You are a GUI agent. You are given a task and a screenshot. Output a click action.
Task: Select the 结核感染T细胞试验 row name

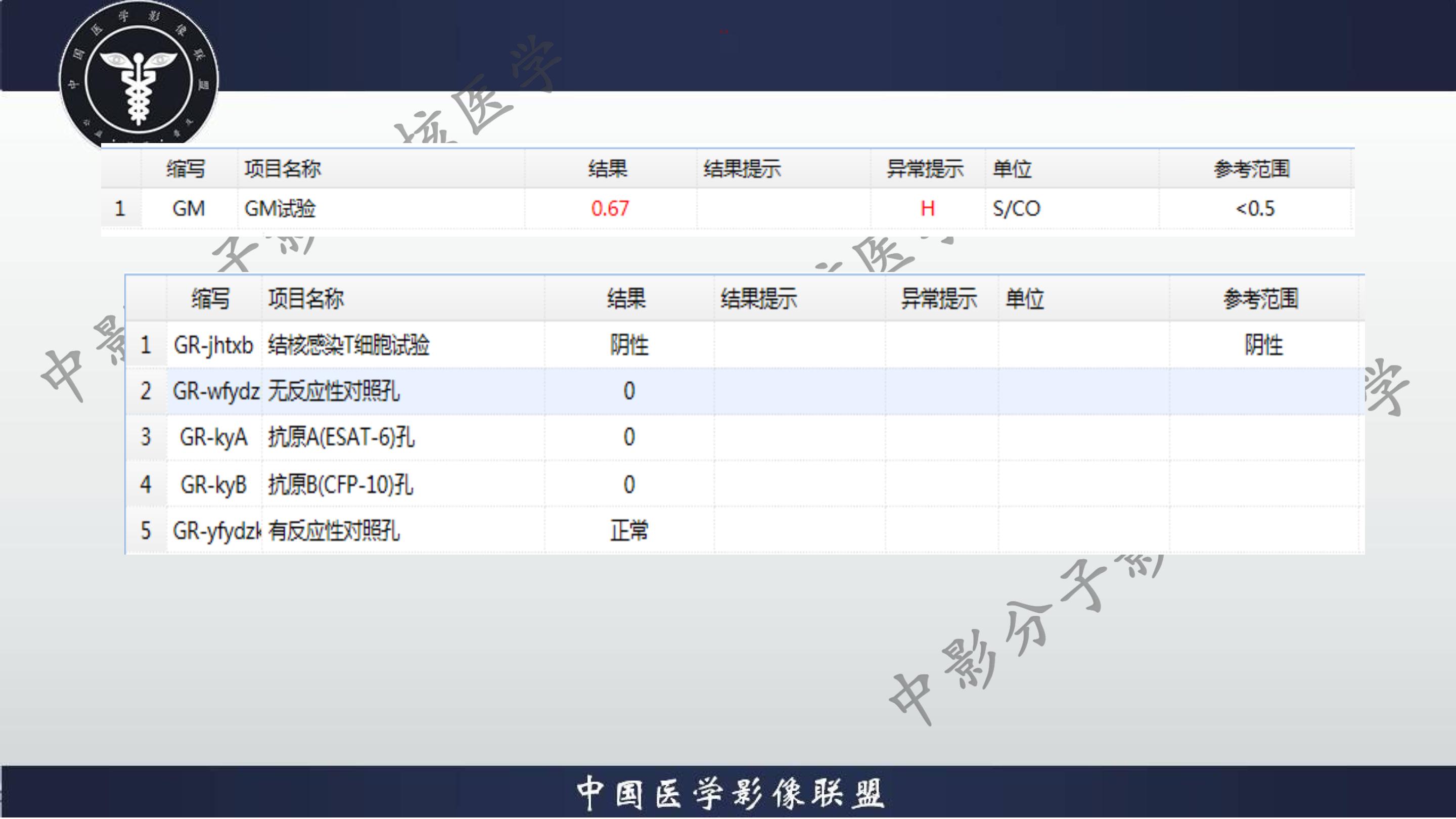pyautogui.click(x=349, y=345)
